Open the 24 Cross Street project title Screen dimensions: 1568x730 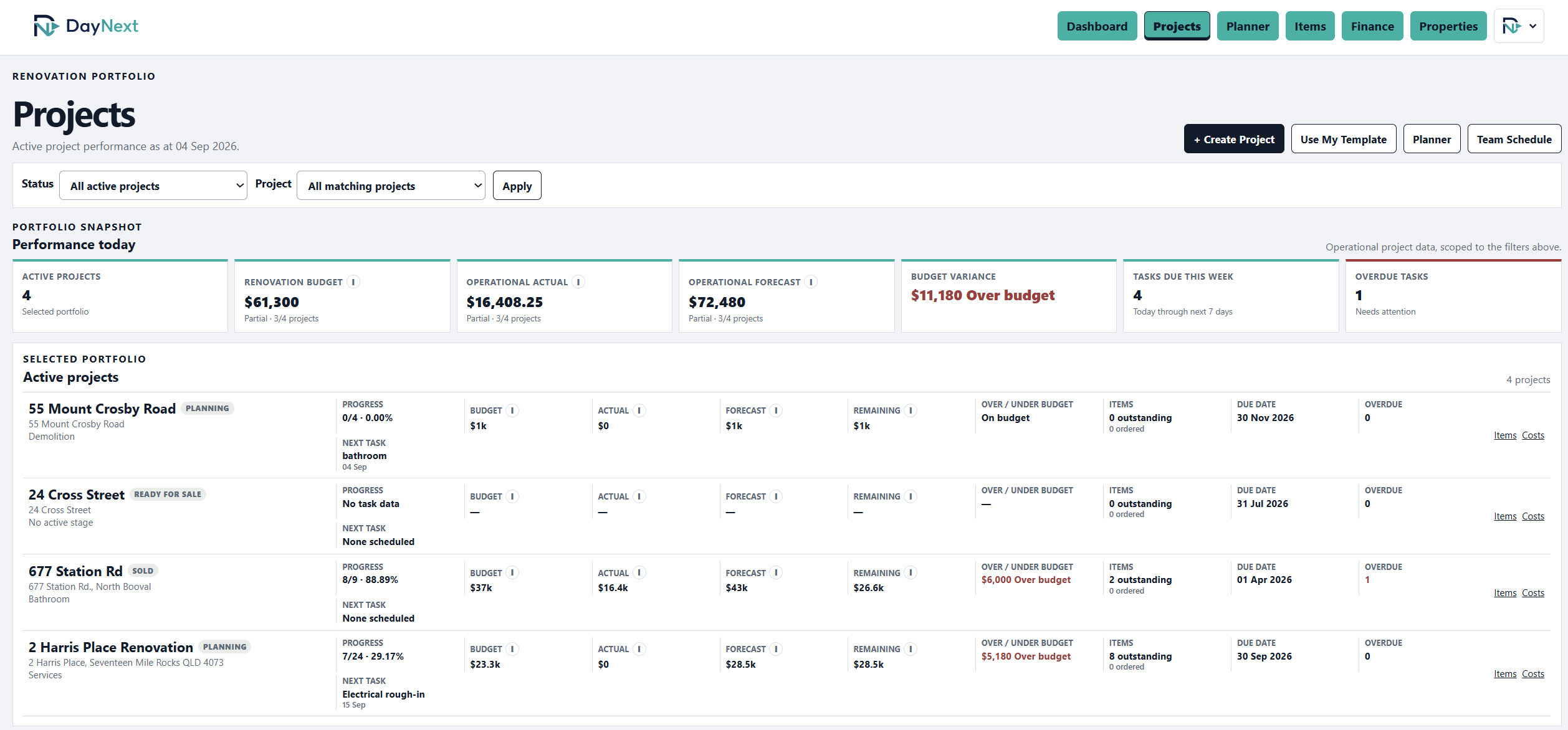pyautogui.click(x=77, y=495)
